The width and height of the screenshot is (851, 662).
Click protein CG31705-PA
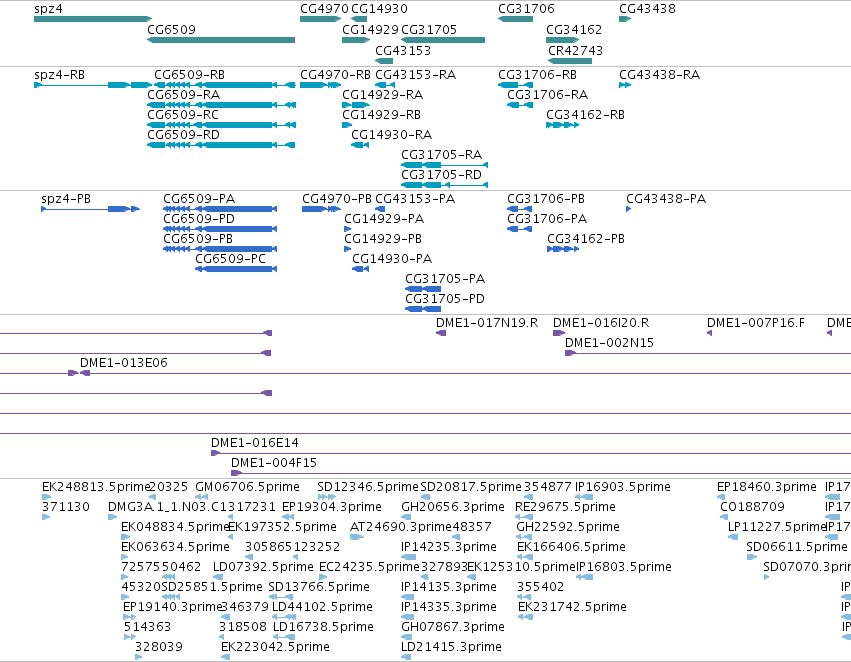coord(423,289)
